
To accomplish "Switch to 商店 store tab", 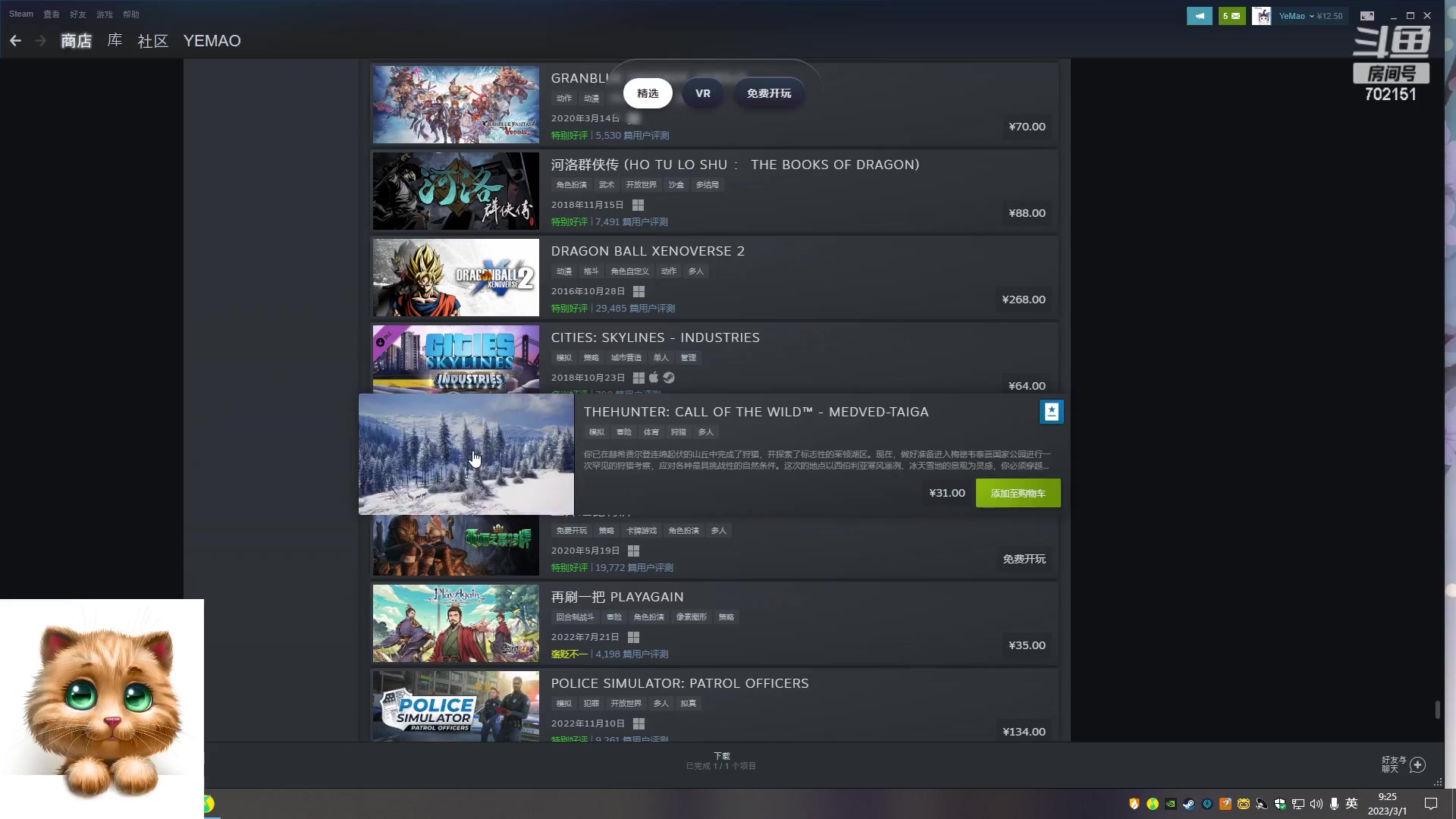I will click(76, 41).
